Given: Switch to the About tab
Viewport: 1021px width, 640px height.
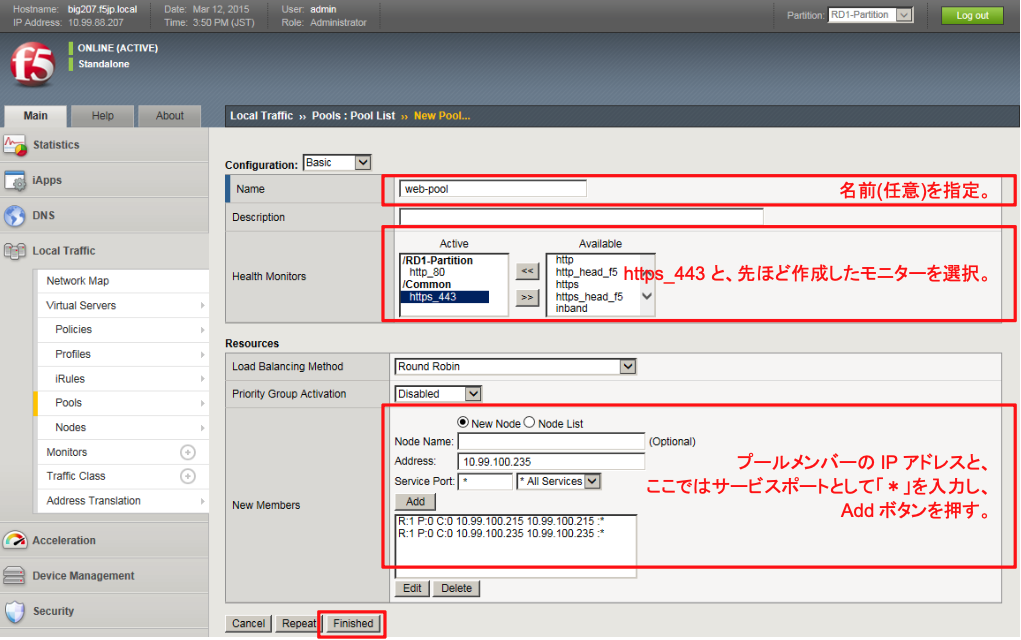Looking at the screenshot, I should point(169,116).
